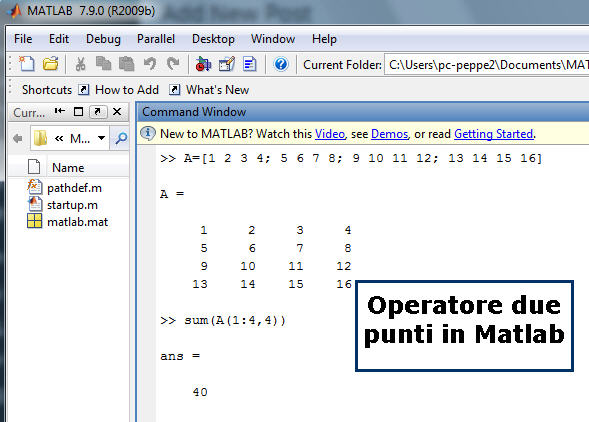Click the result value 40

tap(200, 392)
